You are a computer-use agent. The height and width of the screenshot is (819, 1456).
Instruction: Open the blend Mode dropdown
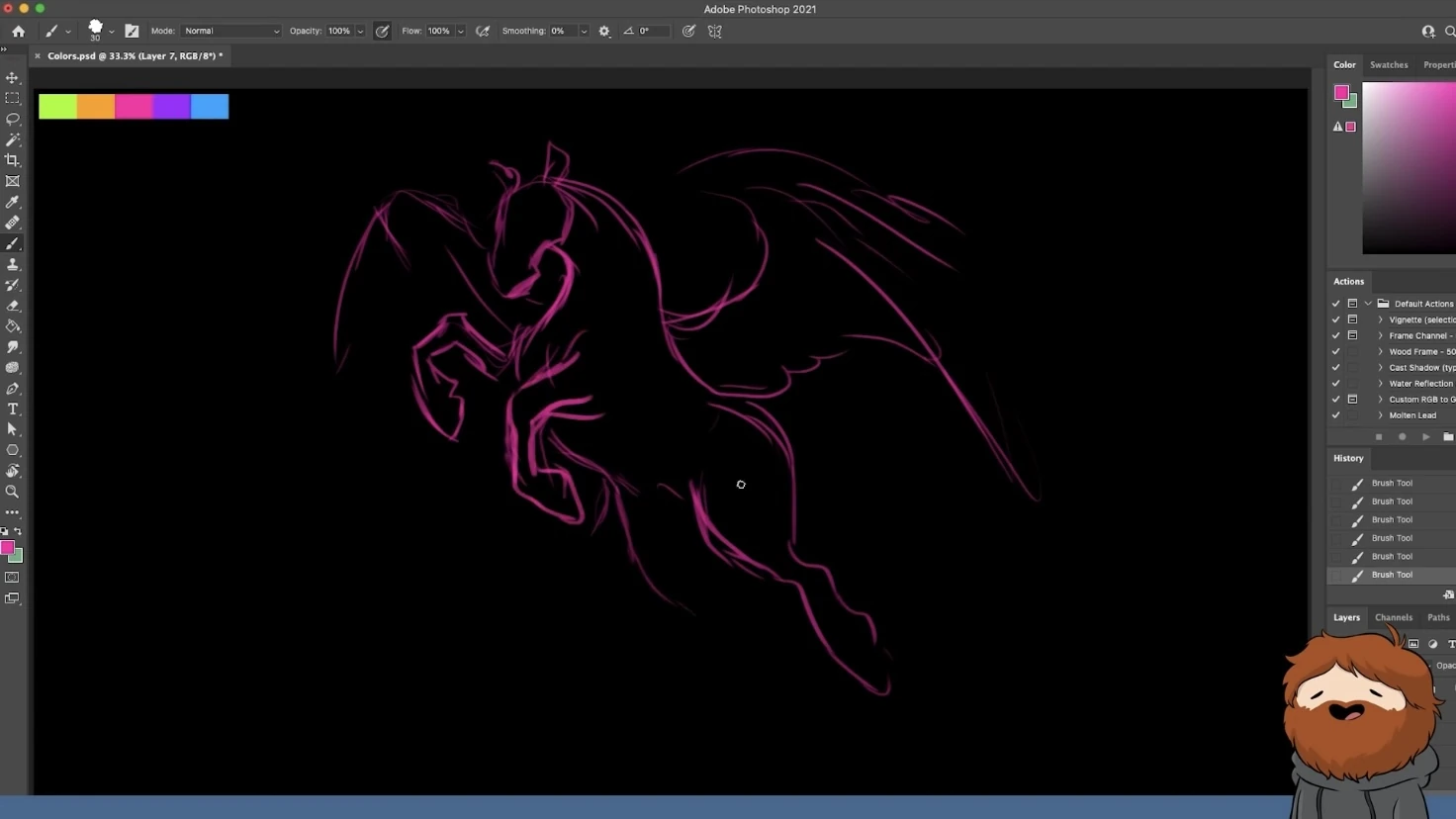click(x=230, y=32)
